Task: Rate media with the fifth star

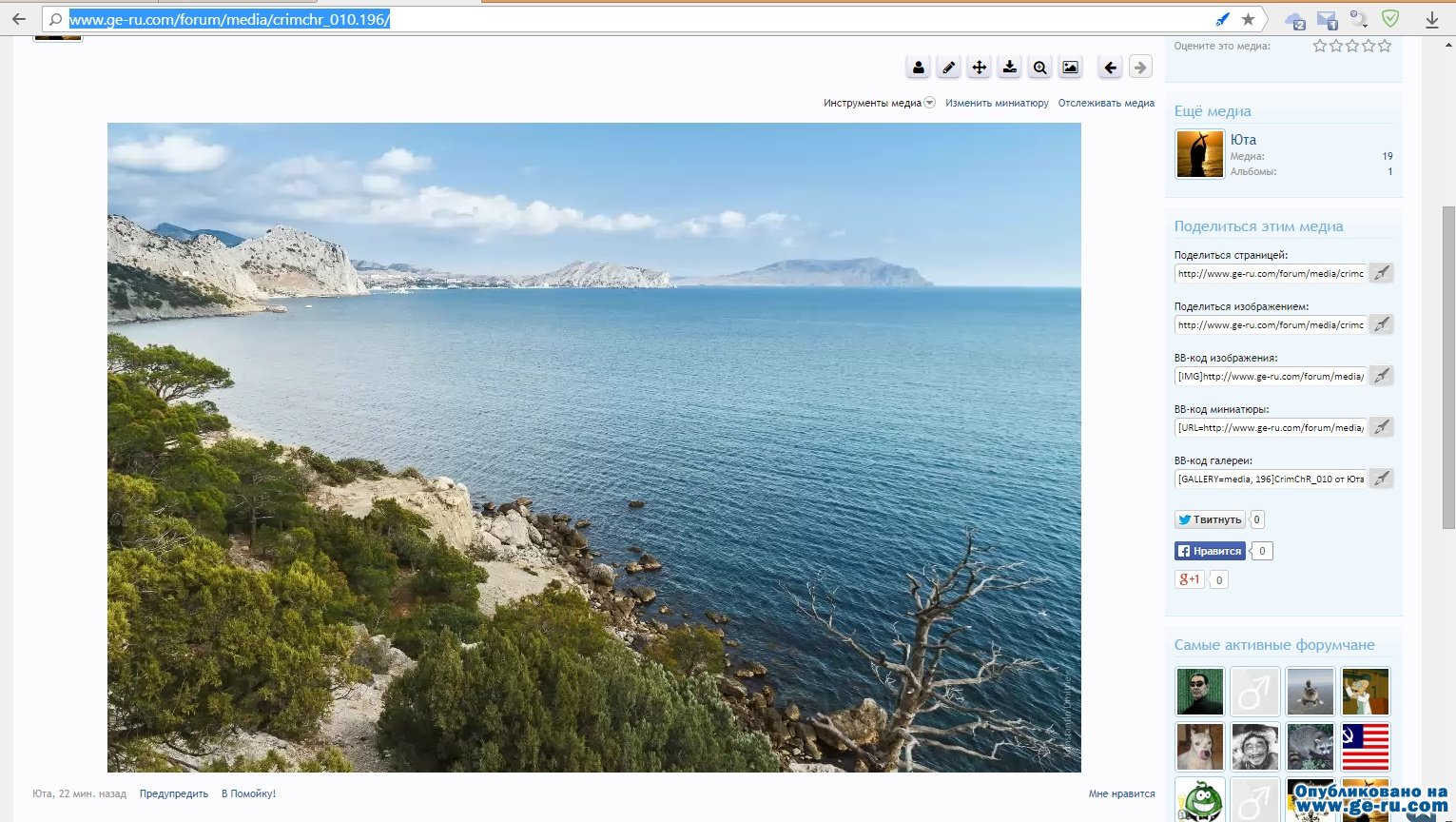Action: pyautogui.click(x=1385, y=45)
